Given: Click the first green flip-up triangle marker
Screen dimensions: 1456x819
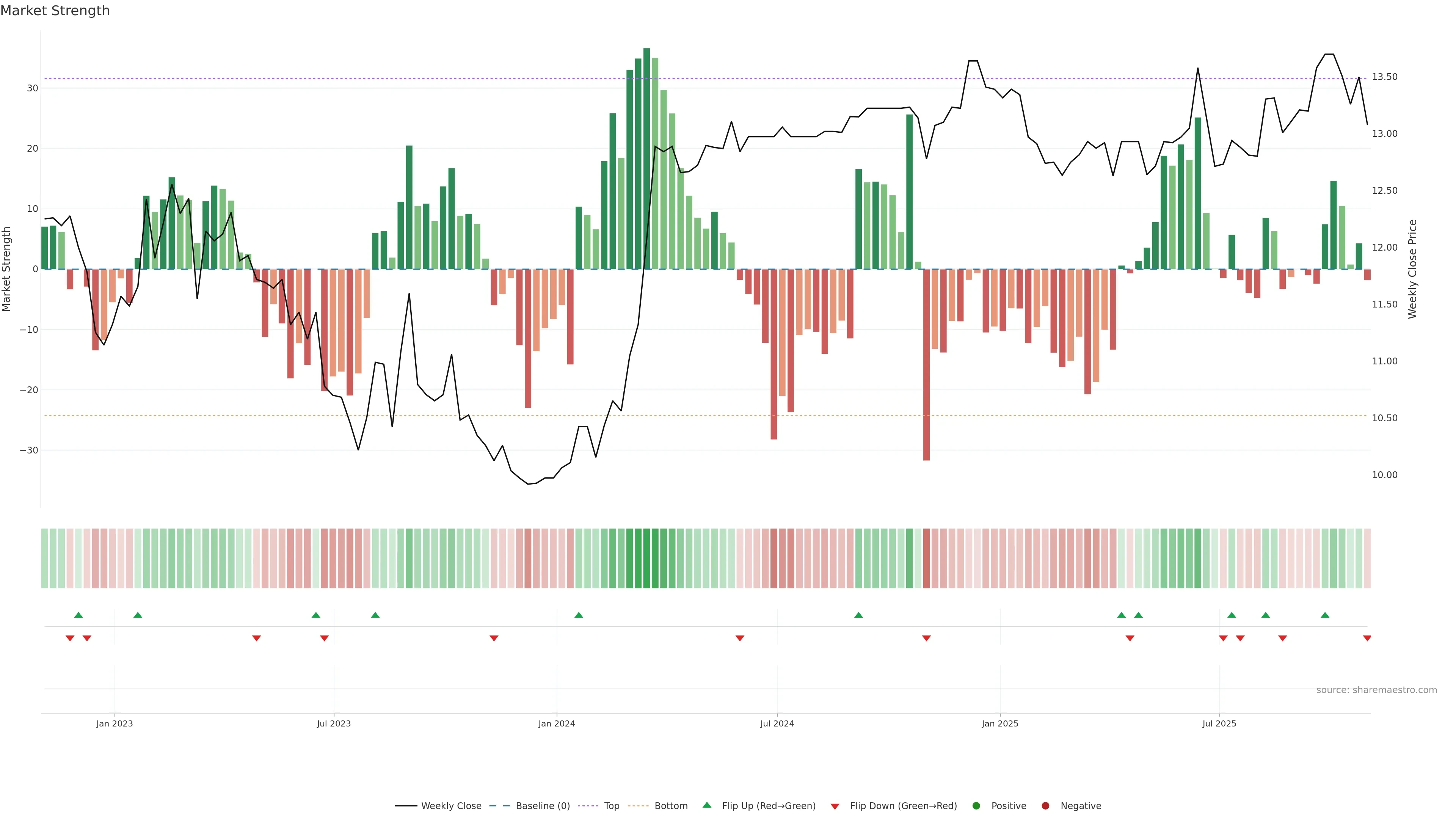Looking at the screenshot, I should (x=78, y=615).
